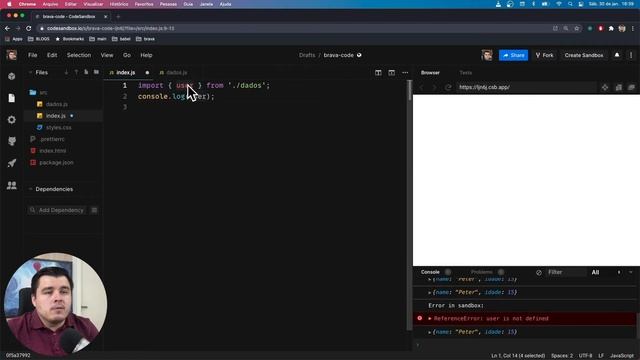The height and width of the screenshot is (360, 640).
Task: Open the Sandbox Info cube icon in sidebar
Action: [11, 76]
